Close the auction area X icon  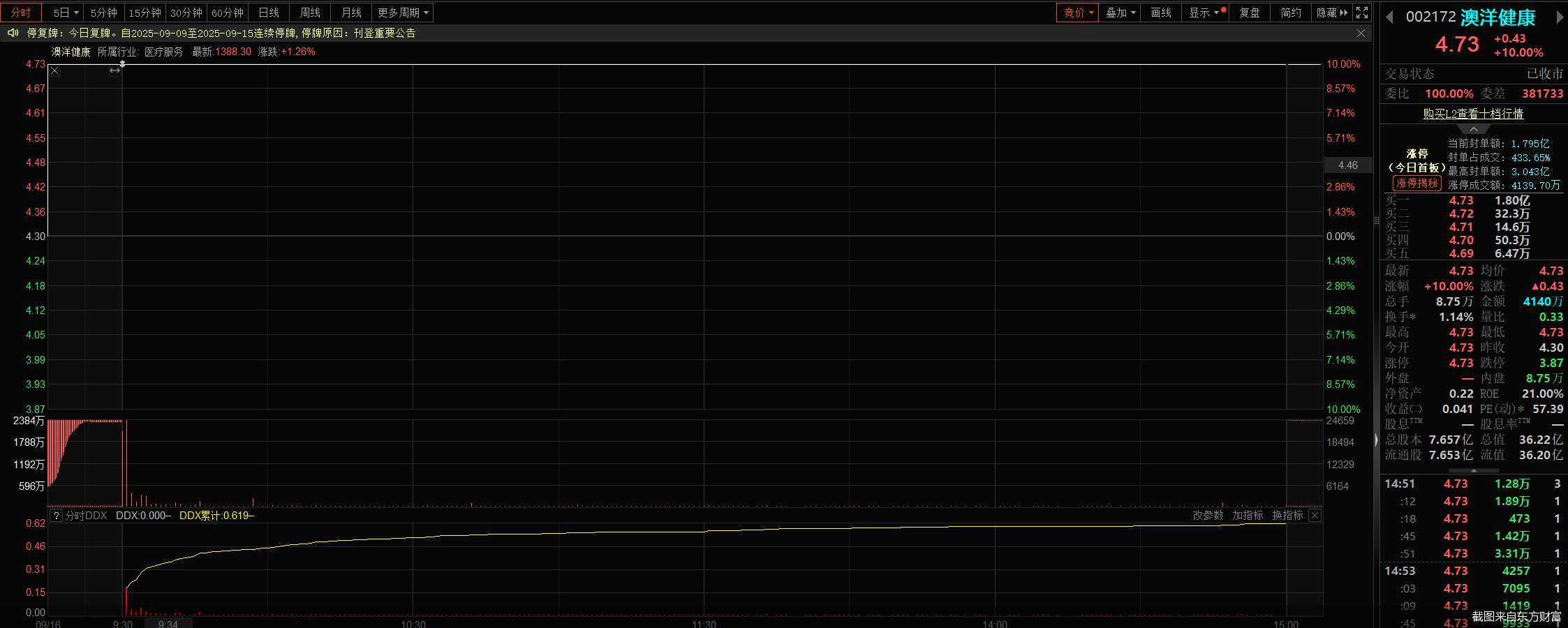pyautogui.click(x=55, y=71)
